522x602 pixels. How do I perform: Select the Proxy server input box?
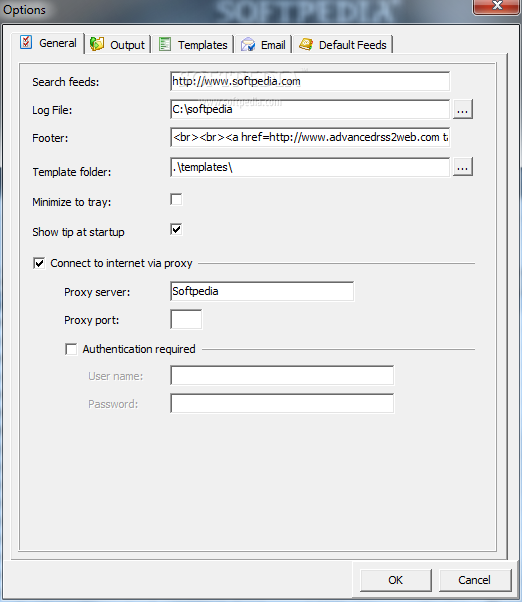[x=262, y=291]
